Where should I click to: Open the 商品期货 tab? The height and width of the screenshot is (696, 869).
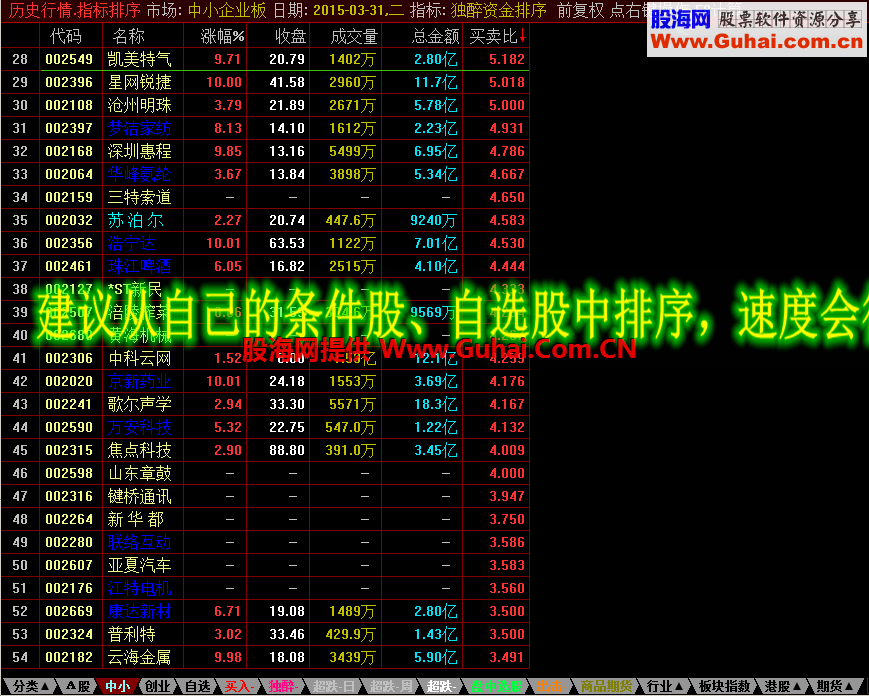[x=606, y=687]
